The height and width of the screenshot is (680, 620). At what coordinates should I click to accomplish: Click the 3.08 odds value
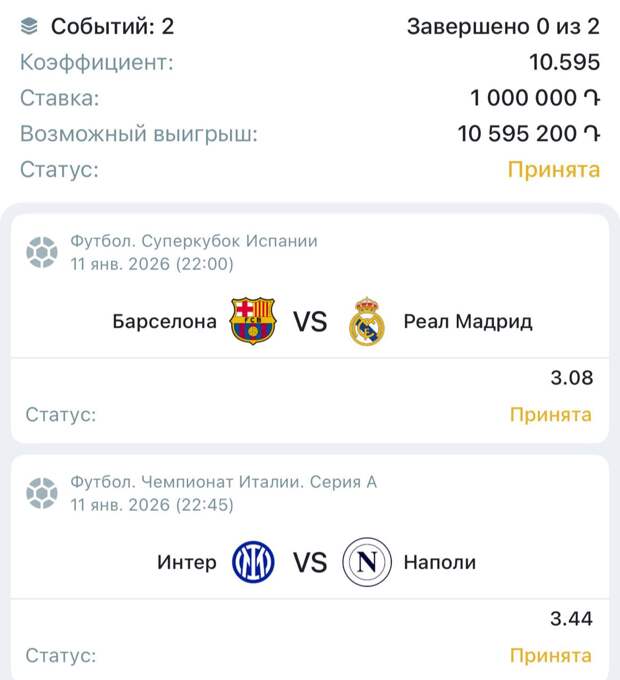[571, 378]
